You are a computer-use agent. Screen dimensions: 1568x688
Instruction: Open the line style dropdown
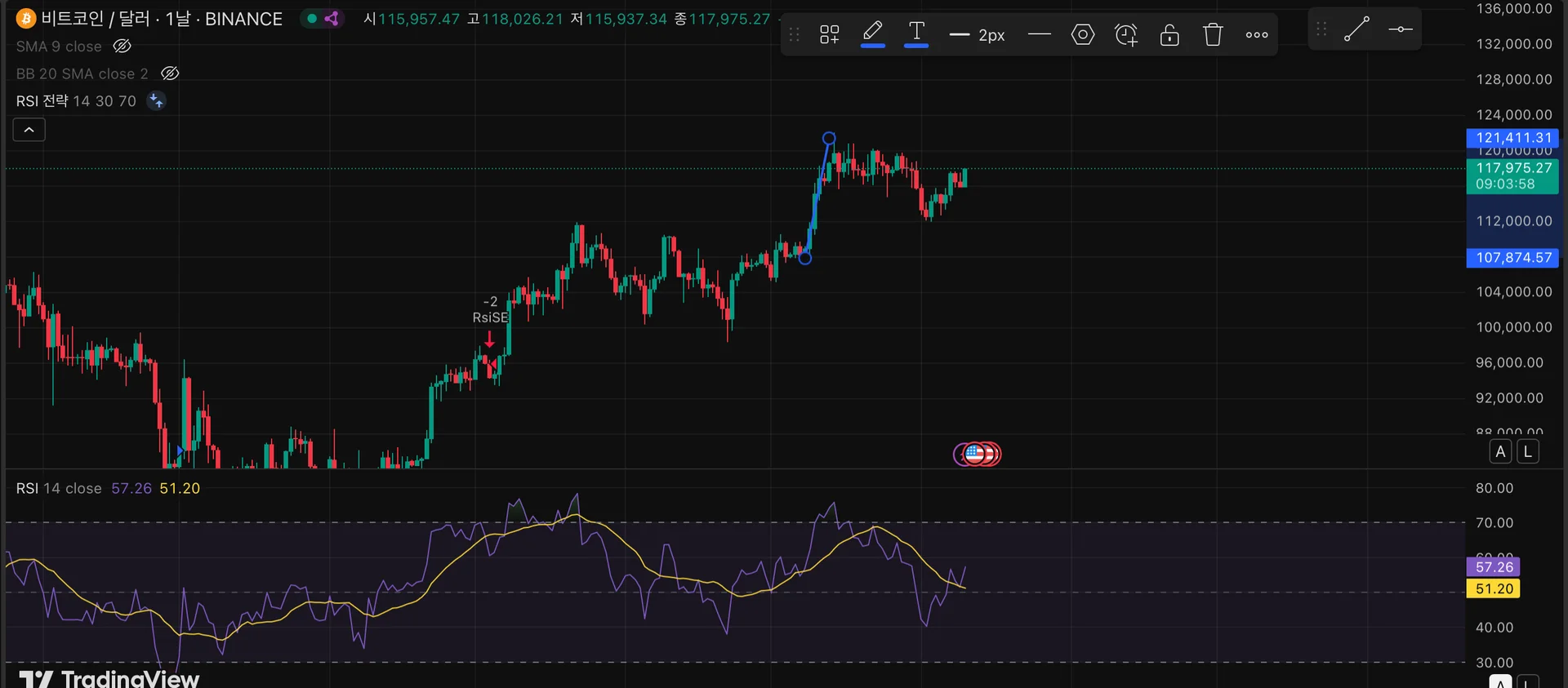1039,34
